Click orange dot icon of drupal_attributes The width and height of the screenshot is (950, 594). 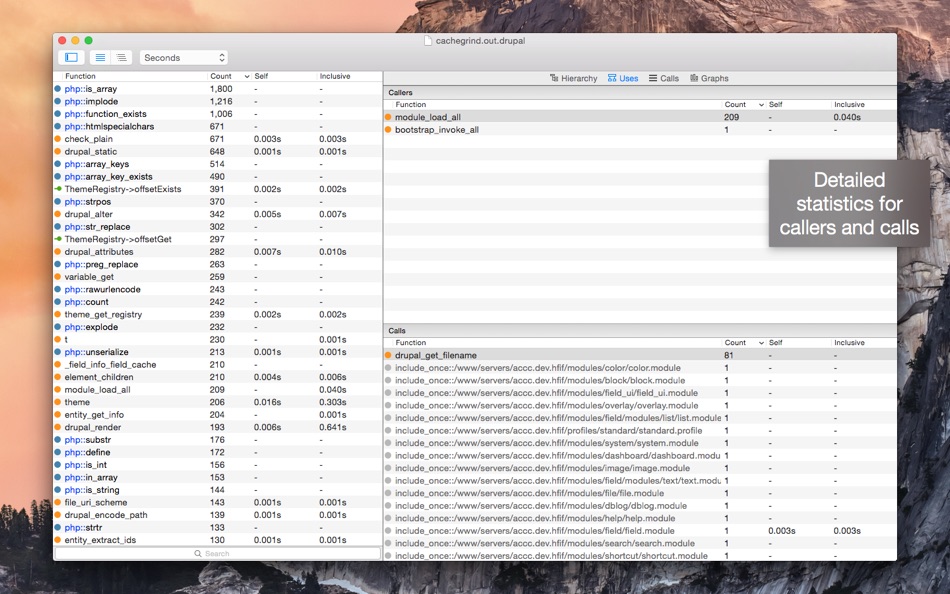(x=58, y=252)
